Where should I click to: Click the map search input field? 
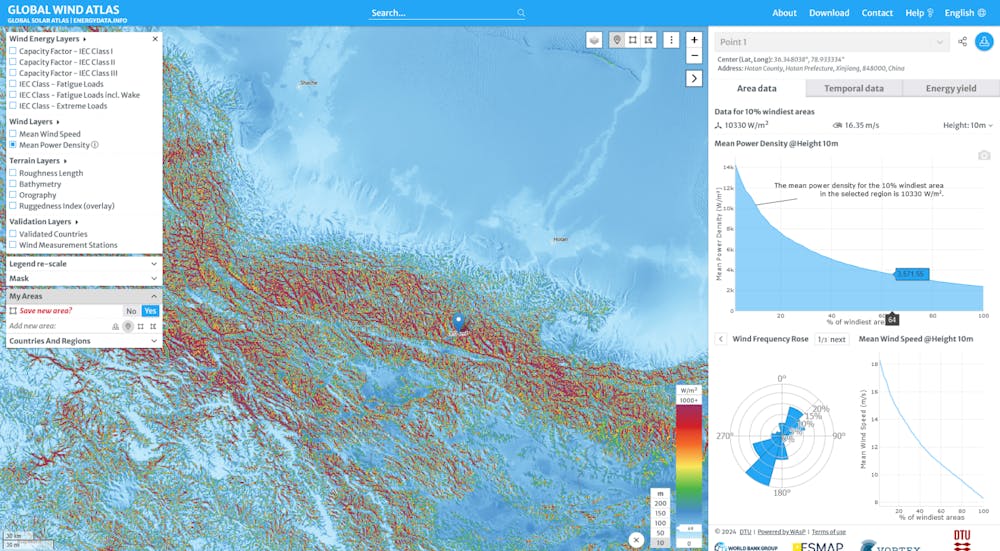coord(446,13)
